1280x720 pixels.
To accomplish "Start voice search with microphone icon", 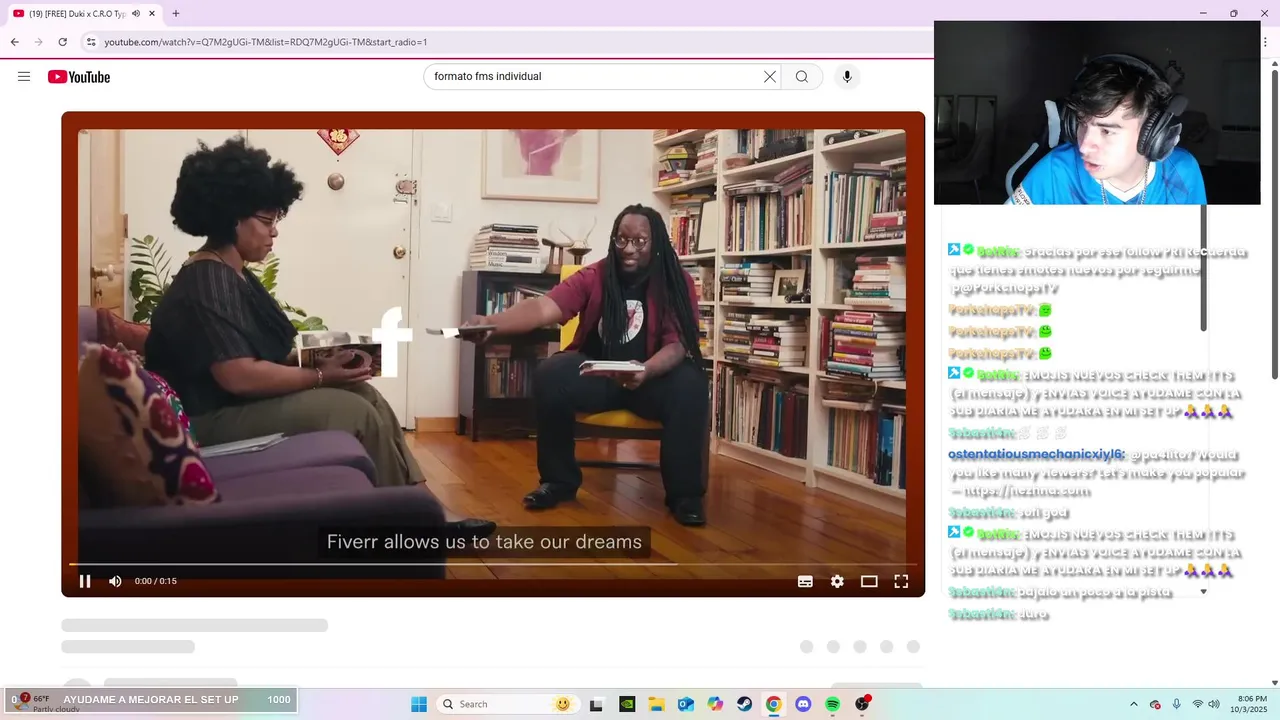I will click(x=847, y=77).
